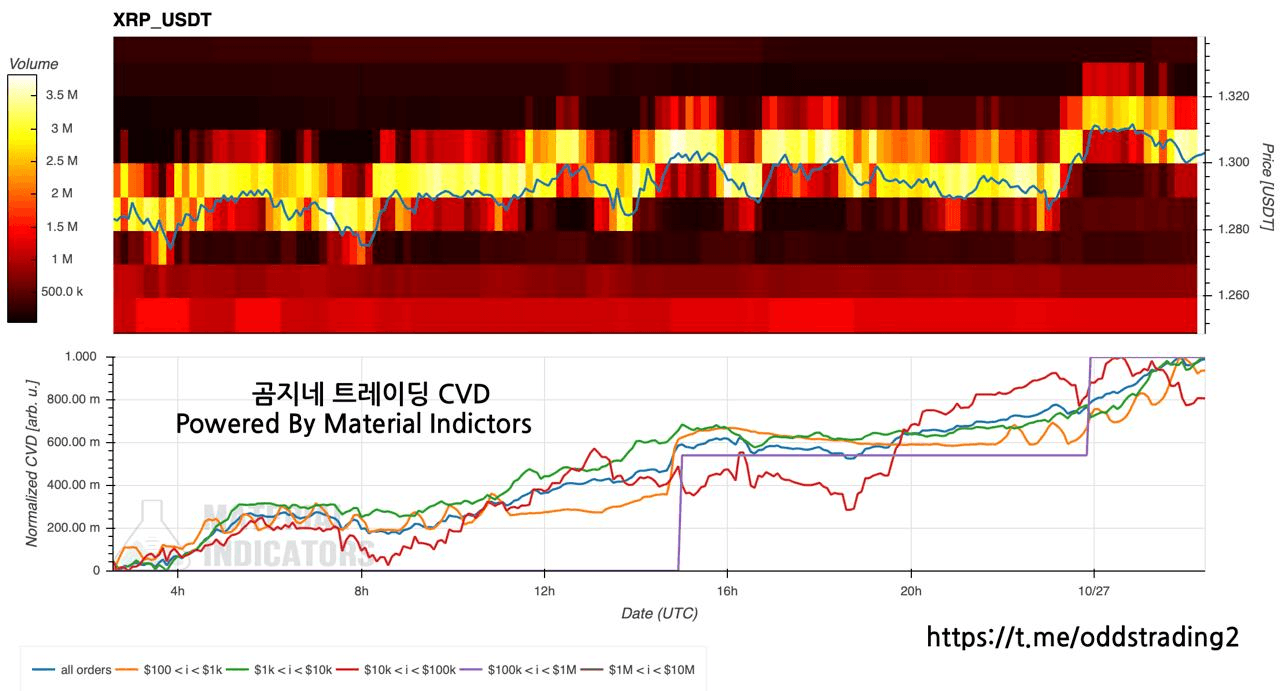Click the "20h" time axis label
Viewport: 1280px width, 691px height.
point(911,589)
